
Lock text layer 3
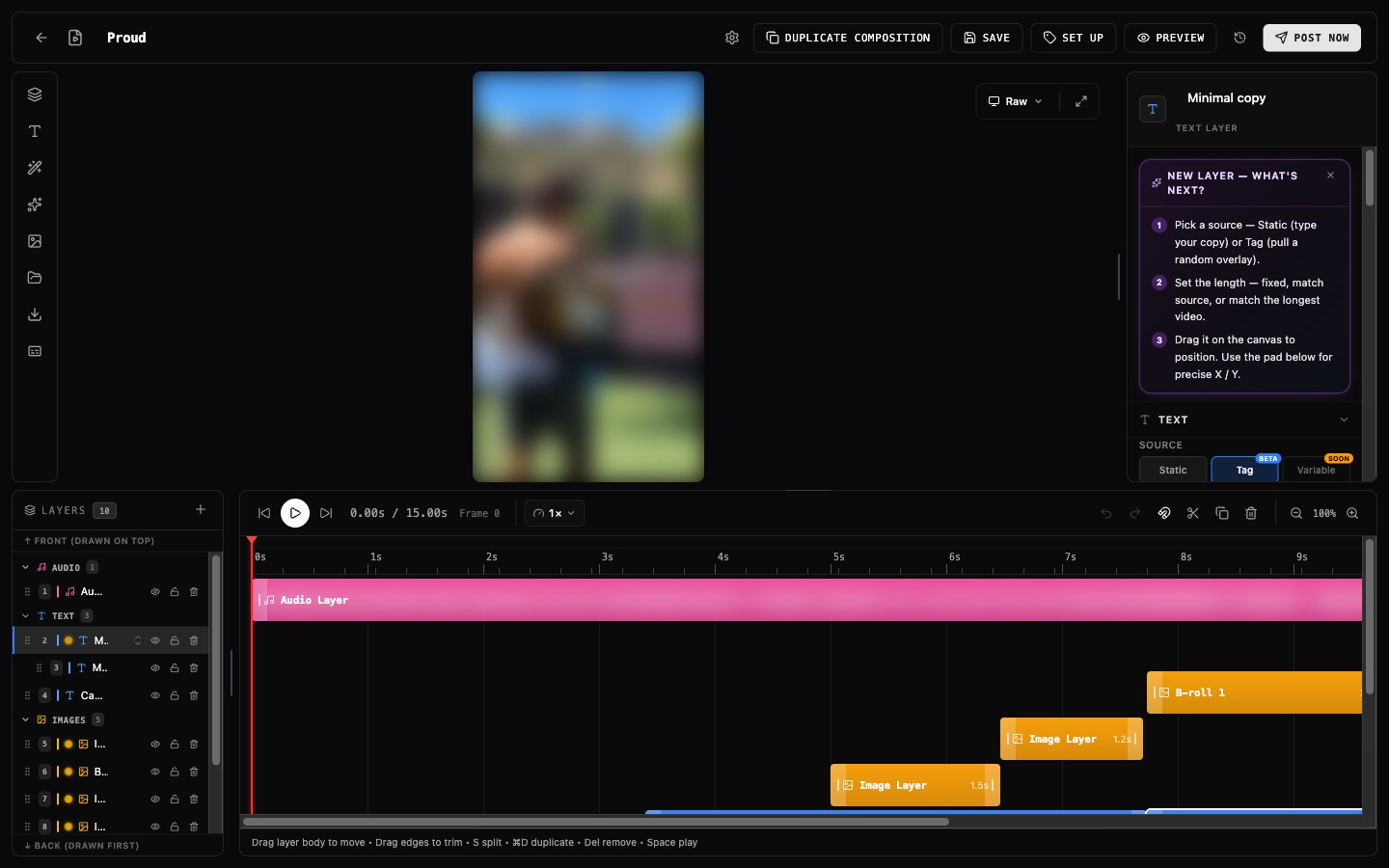[175, 667]
